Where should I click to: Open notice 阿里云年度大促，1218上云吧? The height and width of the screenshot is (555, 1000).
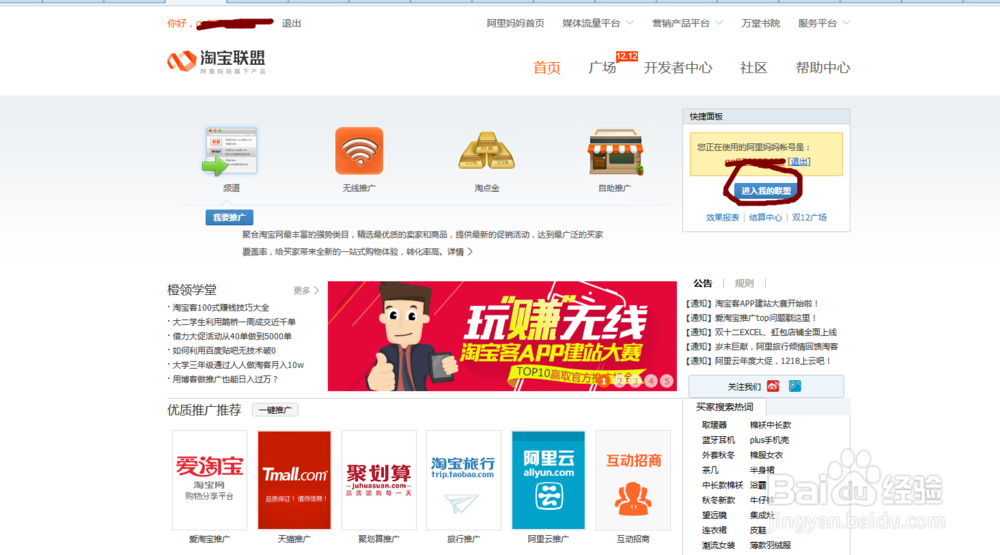click(758, 361)
